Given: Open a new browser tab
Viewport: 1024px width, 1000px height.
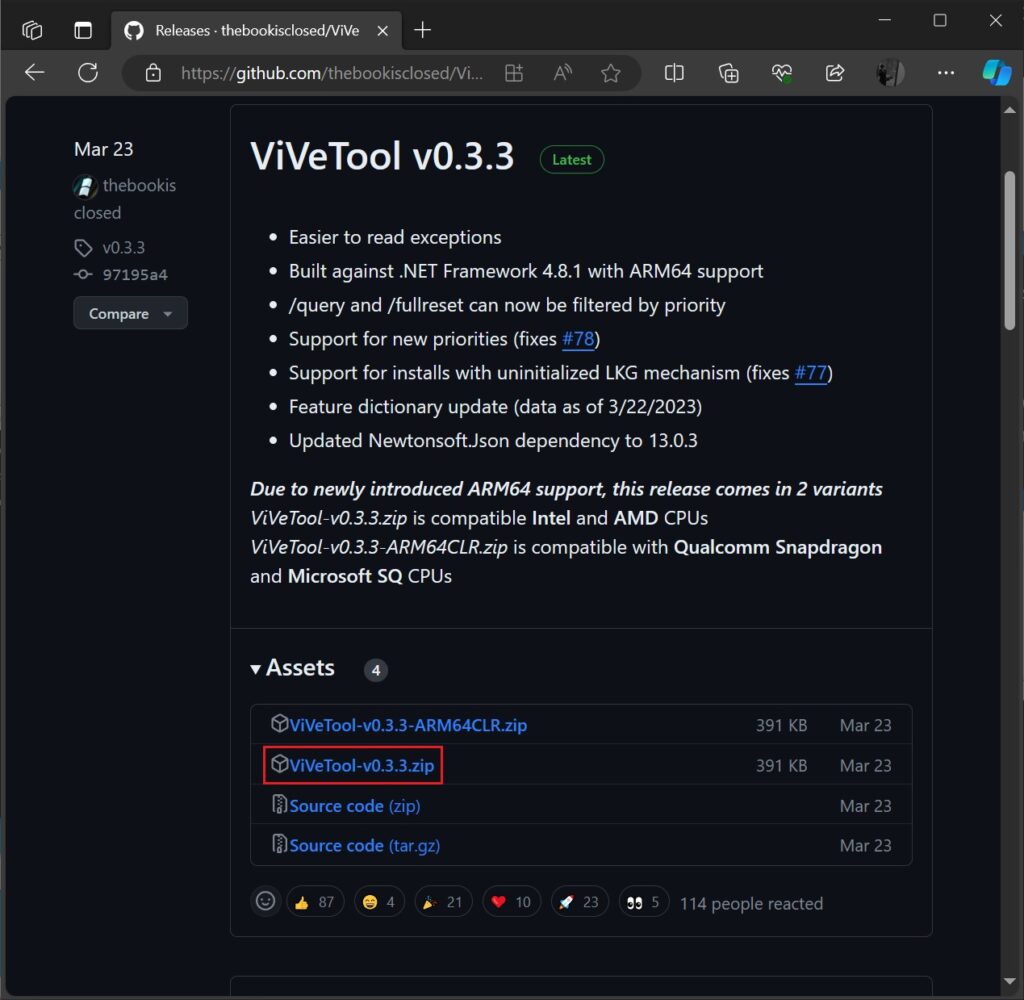Looking at the screenshot, I should coord(422,30).
